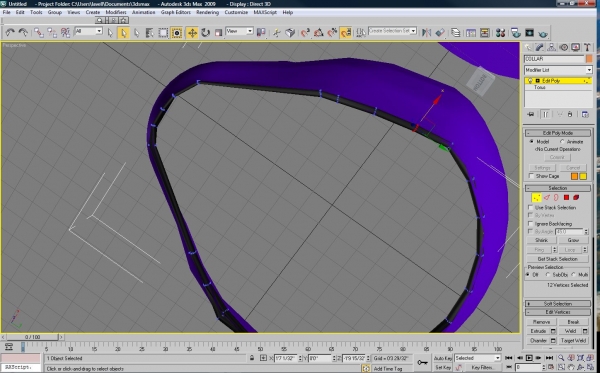Open the Material Editor spheres icon
This screenshot has height=373, width=600.
point(500,33)
